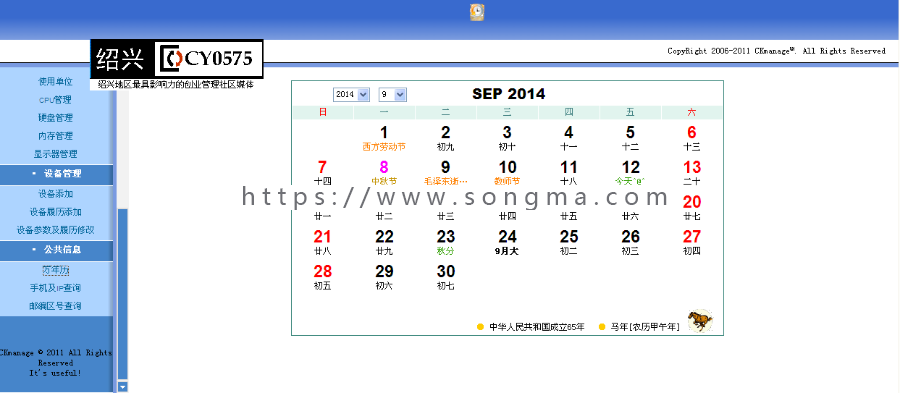Open CPU管理 in the sidebar
The image size is (900, 393).
[x=56, y=100]
